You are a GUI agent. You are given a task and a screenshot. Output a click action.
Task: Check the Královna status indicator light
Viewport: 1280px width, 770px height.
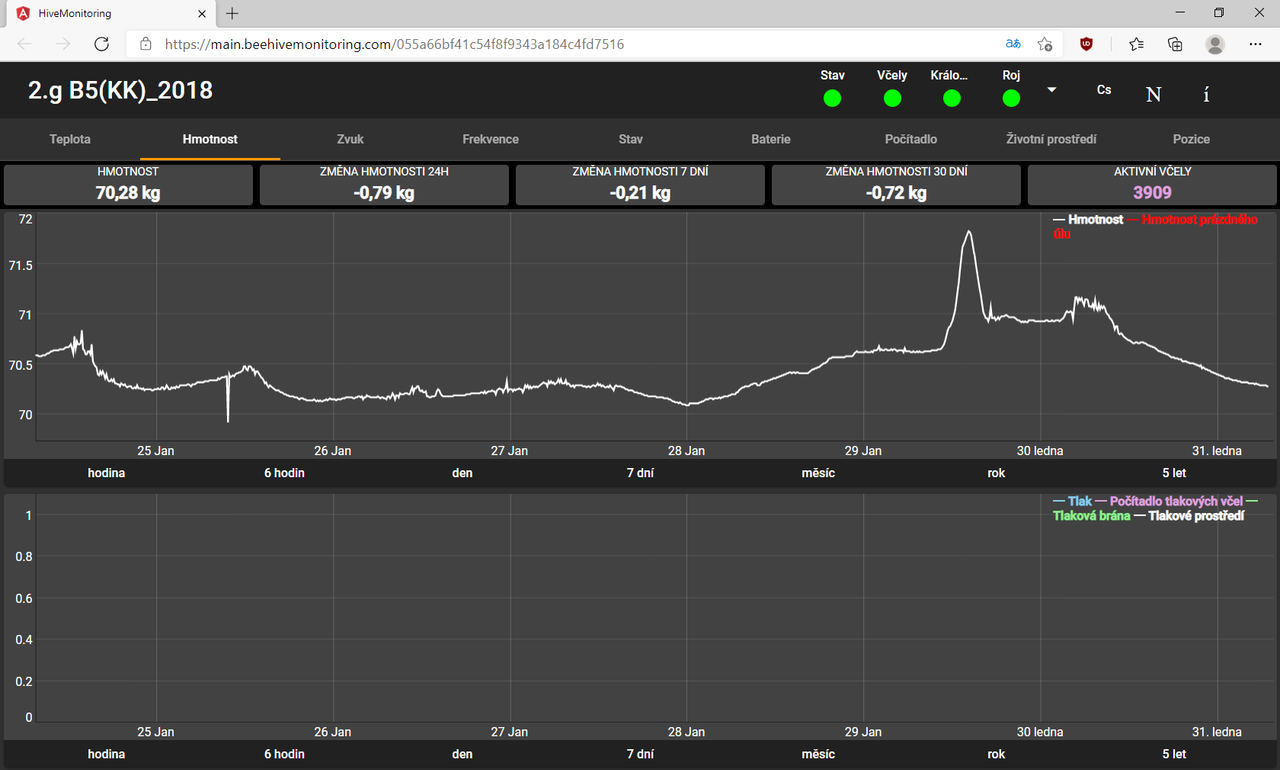(x=951, y=98)
